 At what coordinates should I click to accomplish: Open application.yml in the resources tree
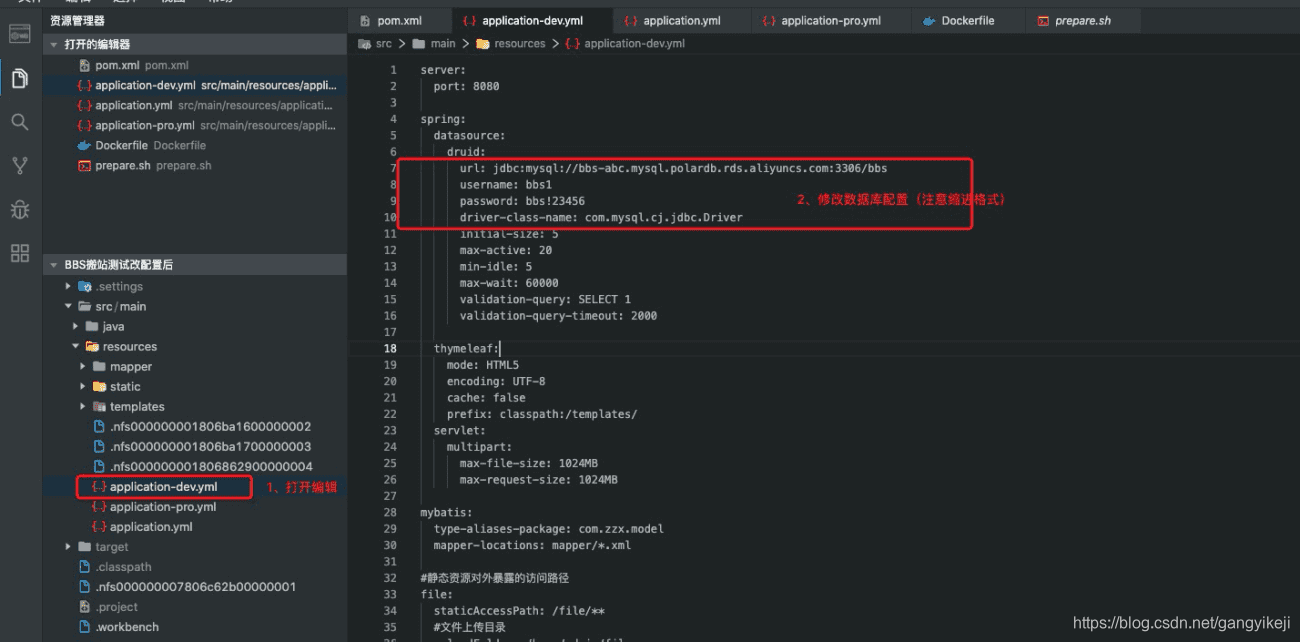click(195, 526)
